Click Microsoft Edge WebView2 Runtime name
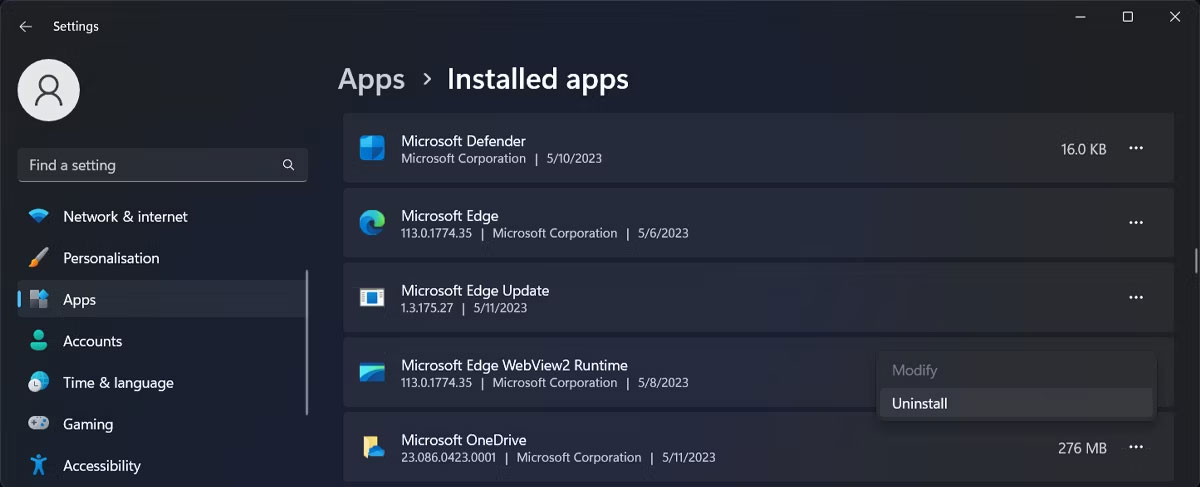The image size is (1200, 487). point(514,366)
